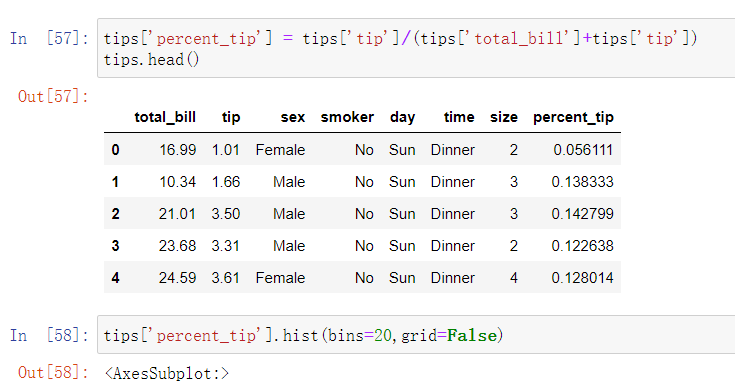Click the percent_tip column header
This screenshot has width=735, height=388.
point(573,117)
